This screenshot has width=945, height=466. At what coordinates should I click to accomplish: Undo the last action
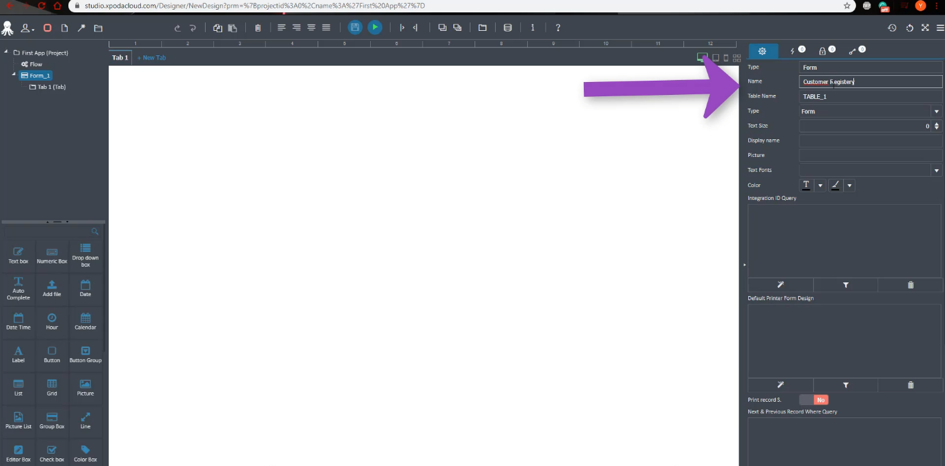pyautogui.click(x=177, y=28)
